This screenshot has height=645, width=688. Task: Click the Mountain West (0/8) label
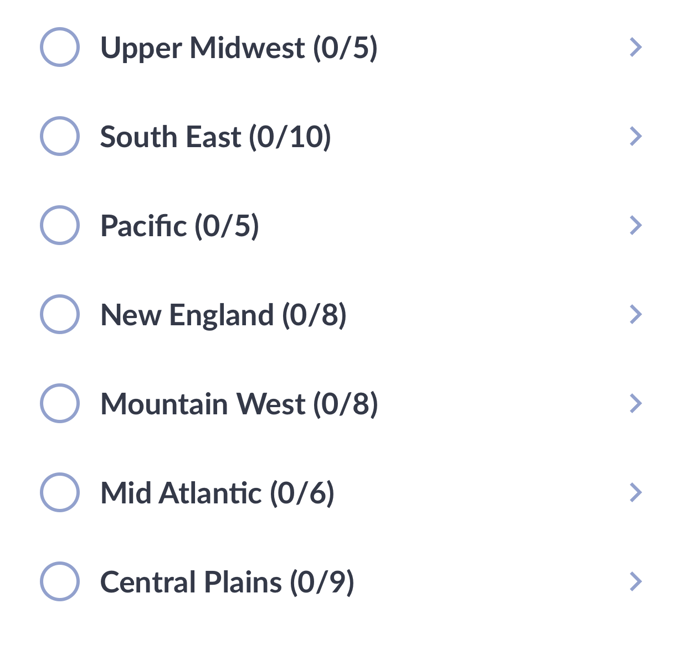point(239,404)
